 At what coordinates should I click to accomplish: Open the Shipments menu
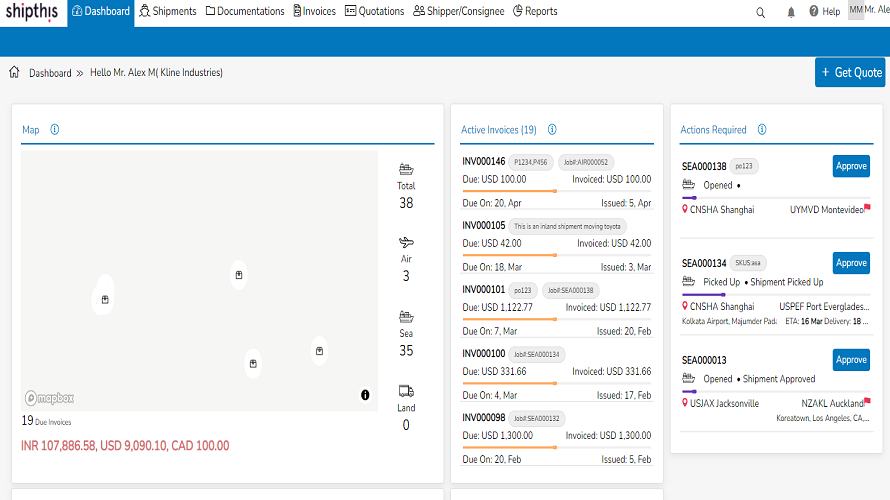(167, 11)
